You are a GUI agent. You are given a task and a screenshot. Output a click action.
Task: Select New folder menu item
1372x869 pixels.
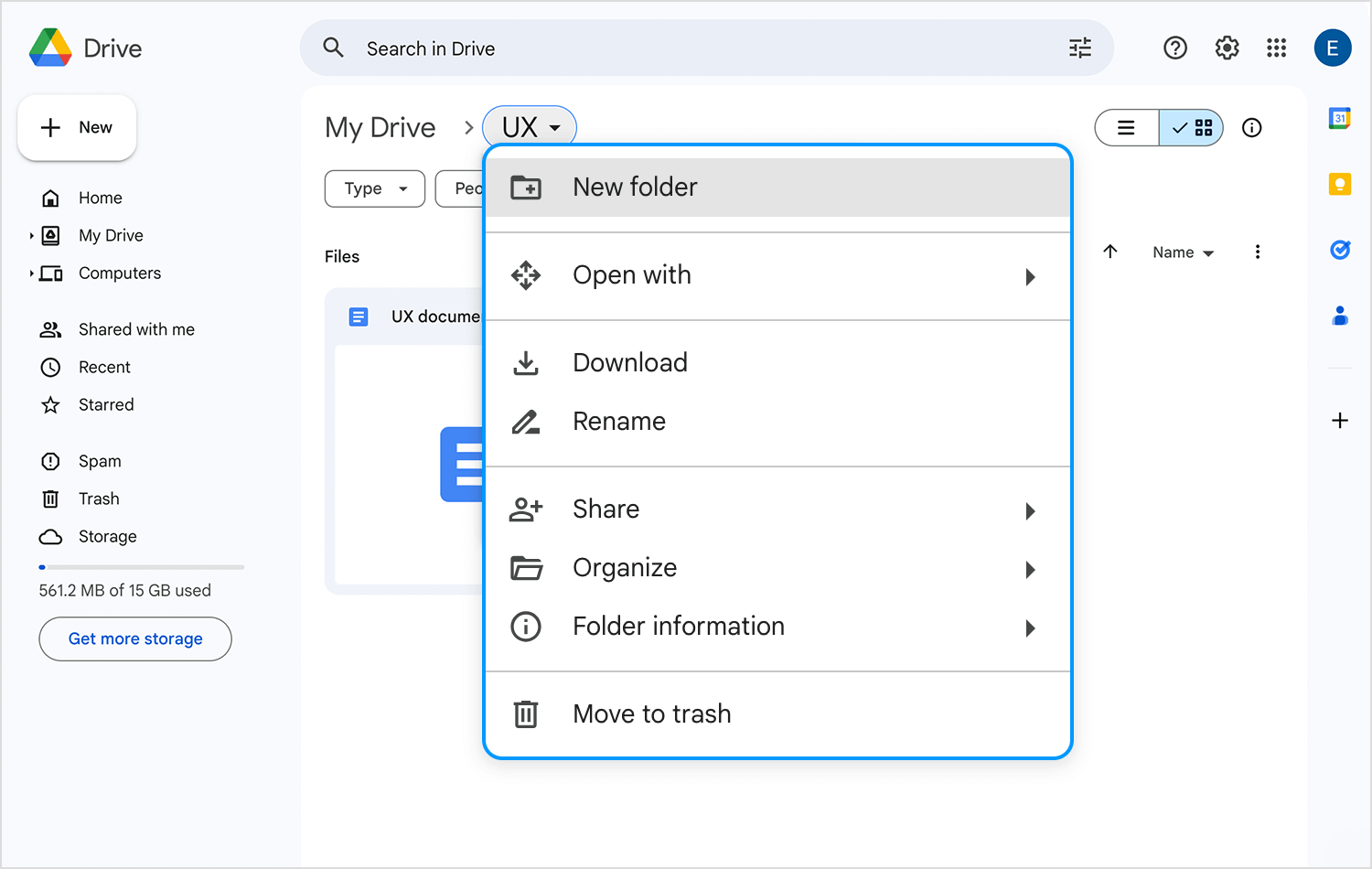tap(777, 188)
